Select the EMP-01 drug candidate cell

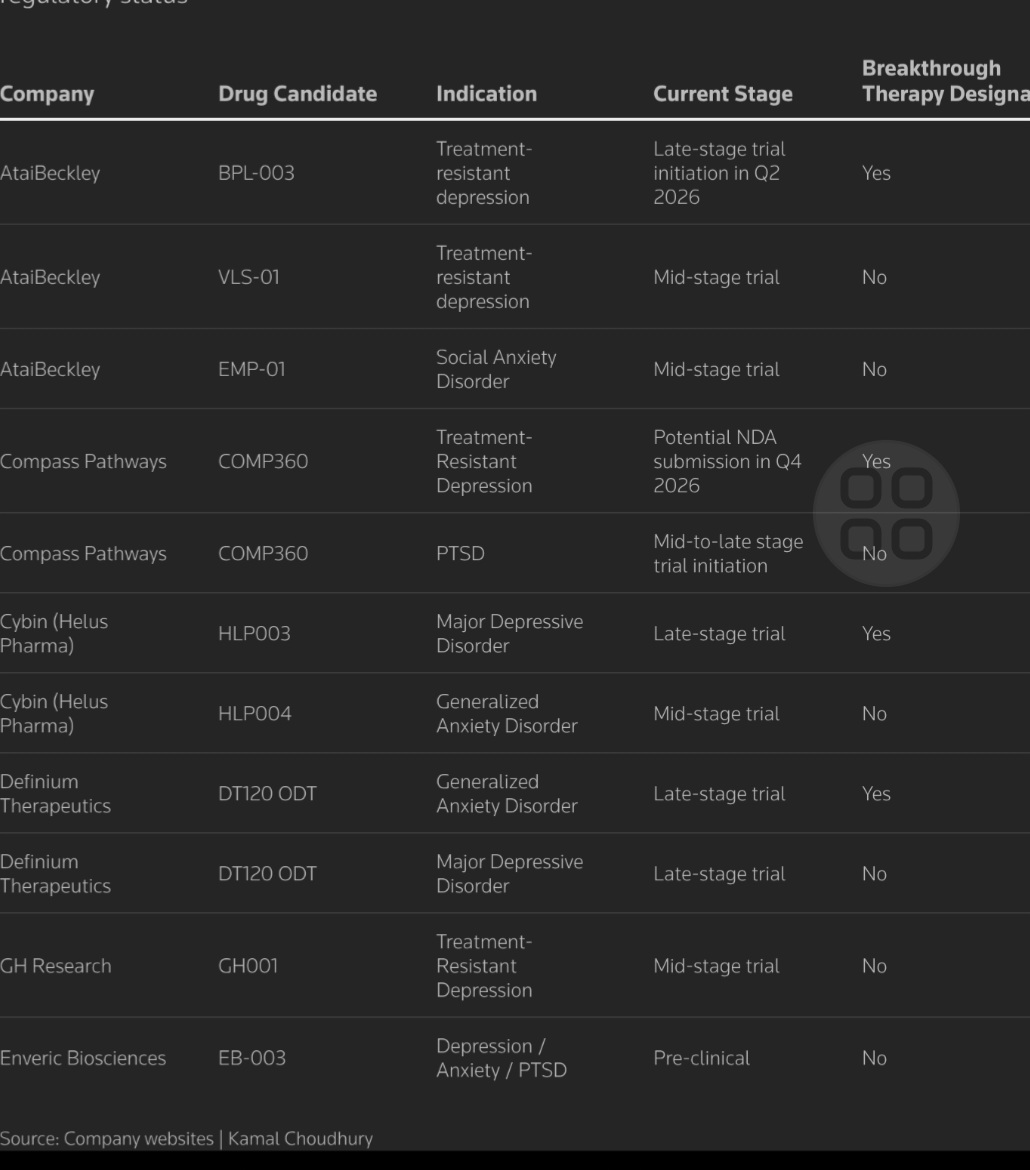point(252,369)
